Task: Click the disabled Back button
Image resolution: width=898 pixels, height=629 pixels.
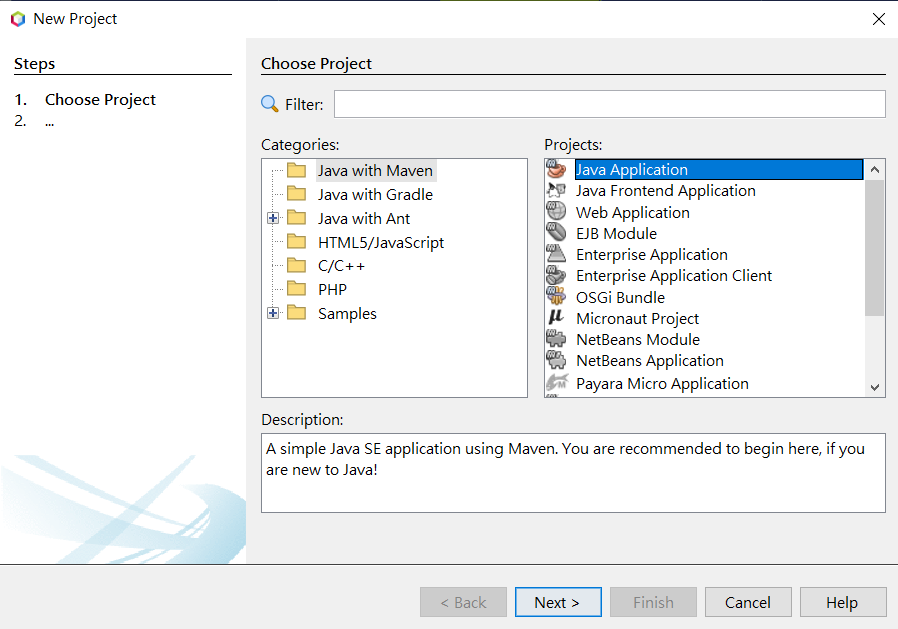Action: pyautogui.click(x=463, y=602)
